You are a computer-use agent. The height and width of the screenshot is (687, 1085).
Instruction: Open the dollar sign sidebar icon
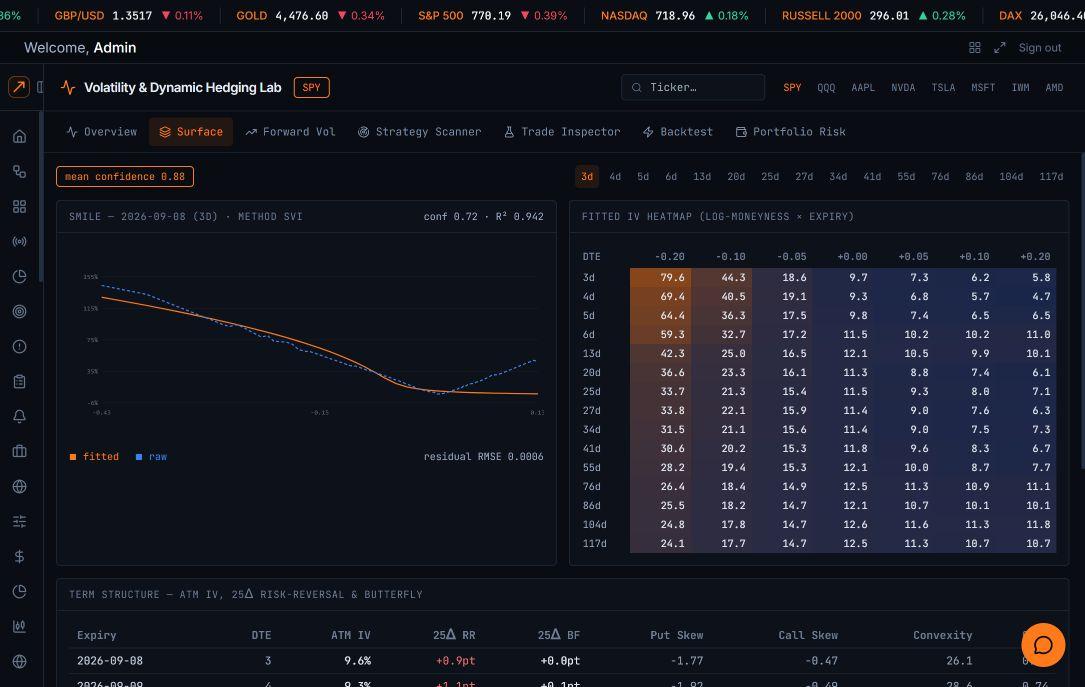[x=19, y=556]
